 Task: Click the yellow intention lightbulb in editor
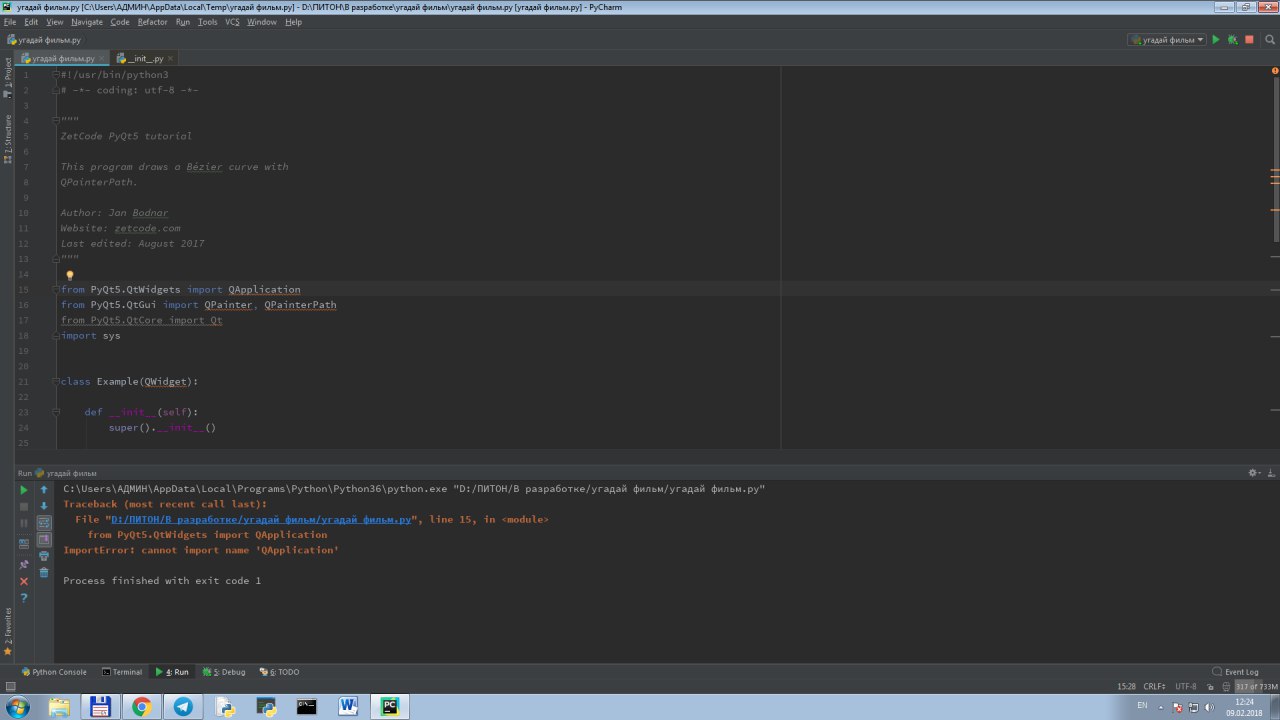70,275
